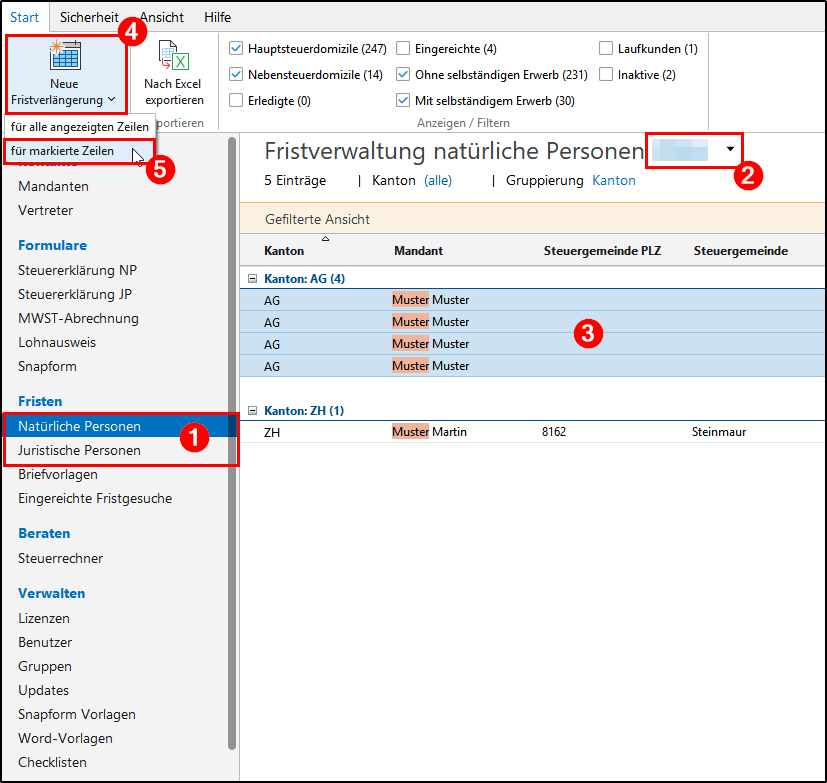This screenshot has width=827, height=783.
Task: Switch to the Hilfe tab
Action: click(x=217, y=17)
